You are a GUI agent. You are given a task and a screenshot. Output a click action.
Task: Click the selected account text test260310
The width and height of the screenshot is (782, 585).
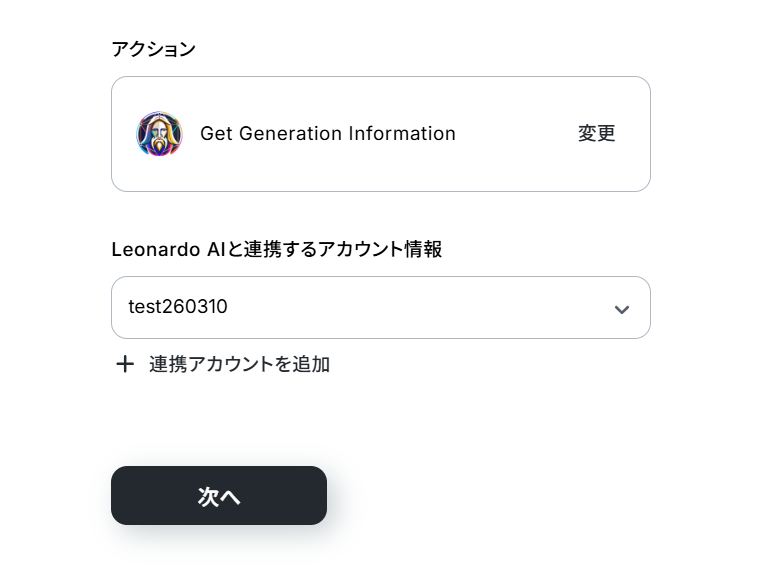(x=178, y=307)
